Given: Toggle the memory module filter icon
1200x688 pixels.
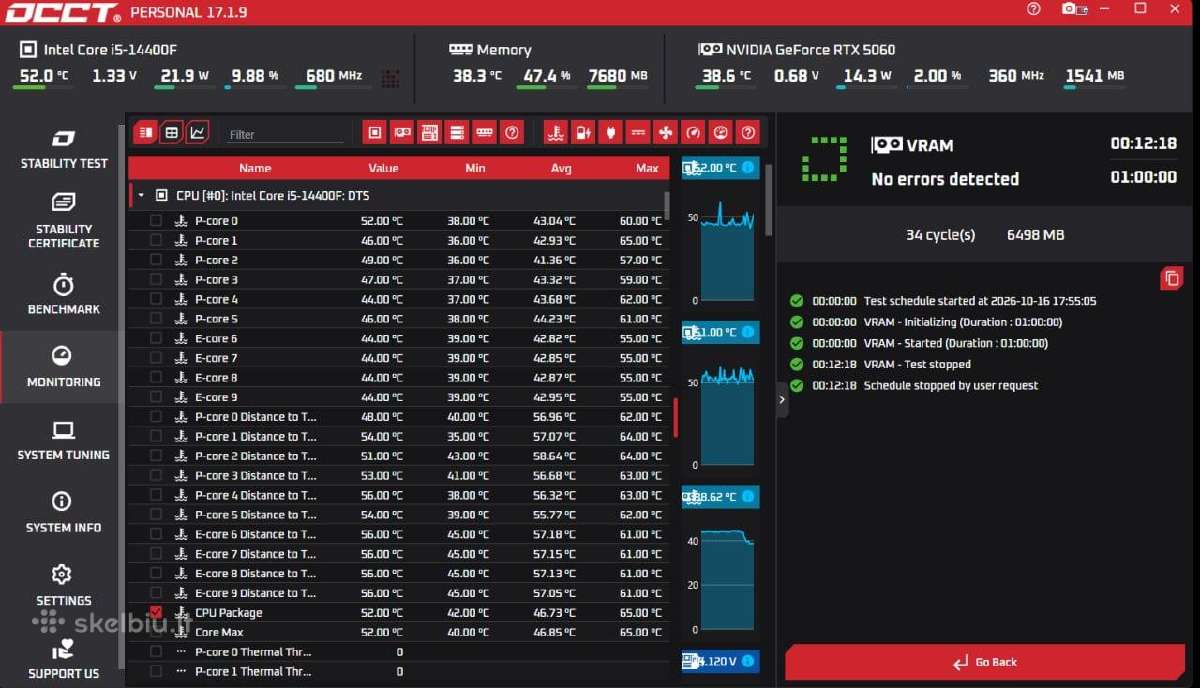Looking at the screenshot, I should tap(484, 132).
